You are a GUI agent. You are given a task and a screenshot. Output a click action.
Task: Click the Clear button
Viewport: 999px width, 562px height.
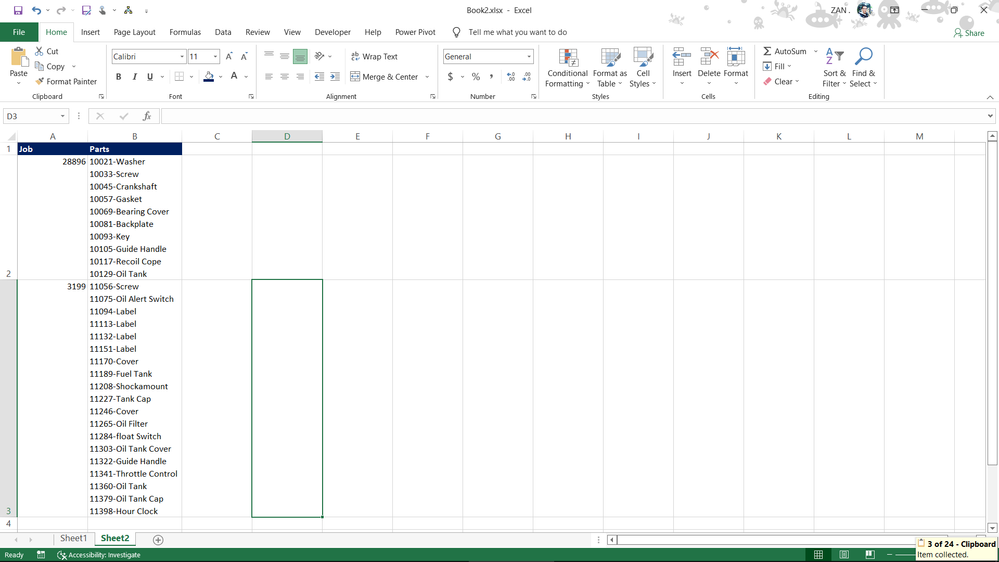pos(780,82)
